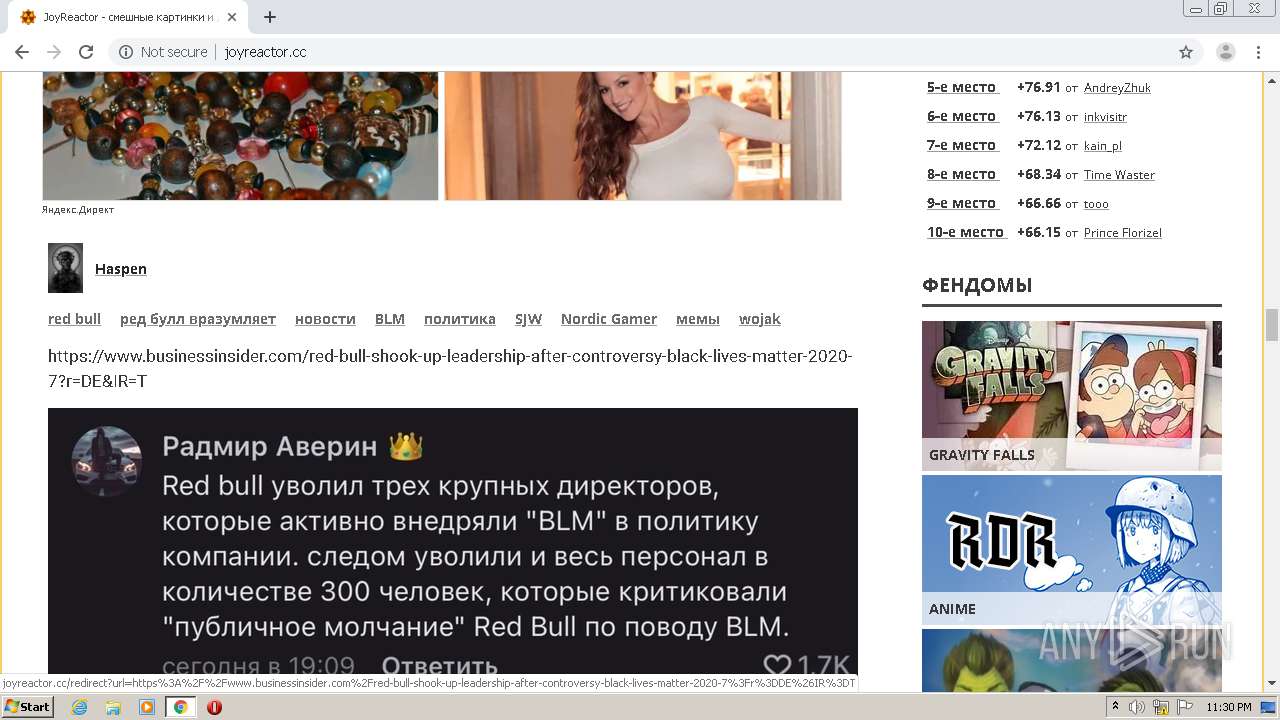
Task: Open the Red Bull BLM post image
Action: coord(453,541)
